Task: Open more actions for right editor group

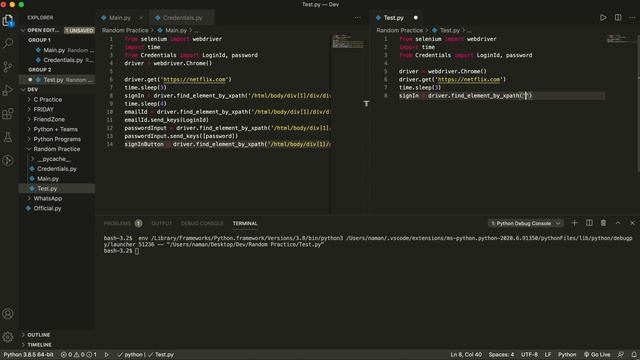Action: pos(632,18)
